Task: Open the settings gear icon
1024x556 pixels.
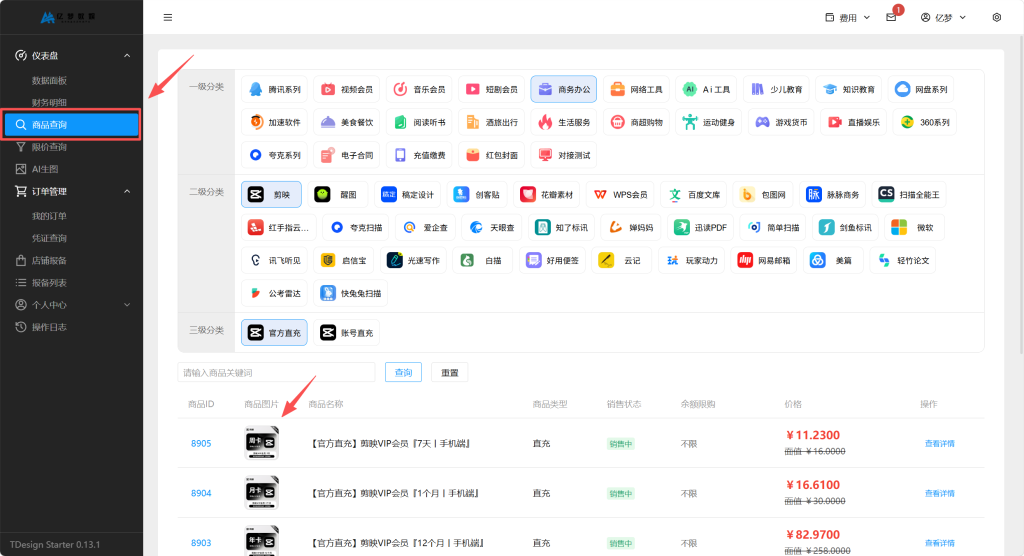Action: tap(997, 18)
